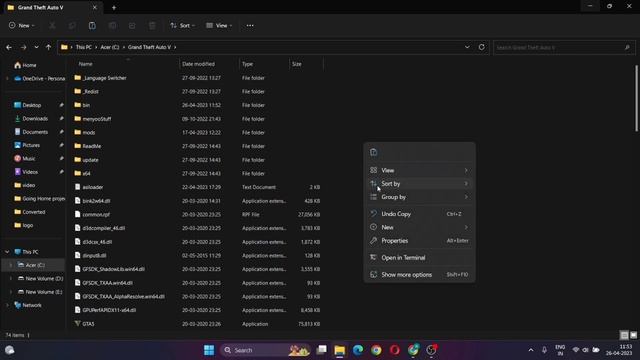Expand New Volume (D:) tree node
The height and width of the screenshot is (360, 640).
11,278
